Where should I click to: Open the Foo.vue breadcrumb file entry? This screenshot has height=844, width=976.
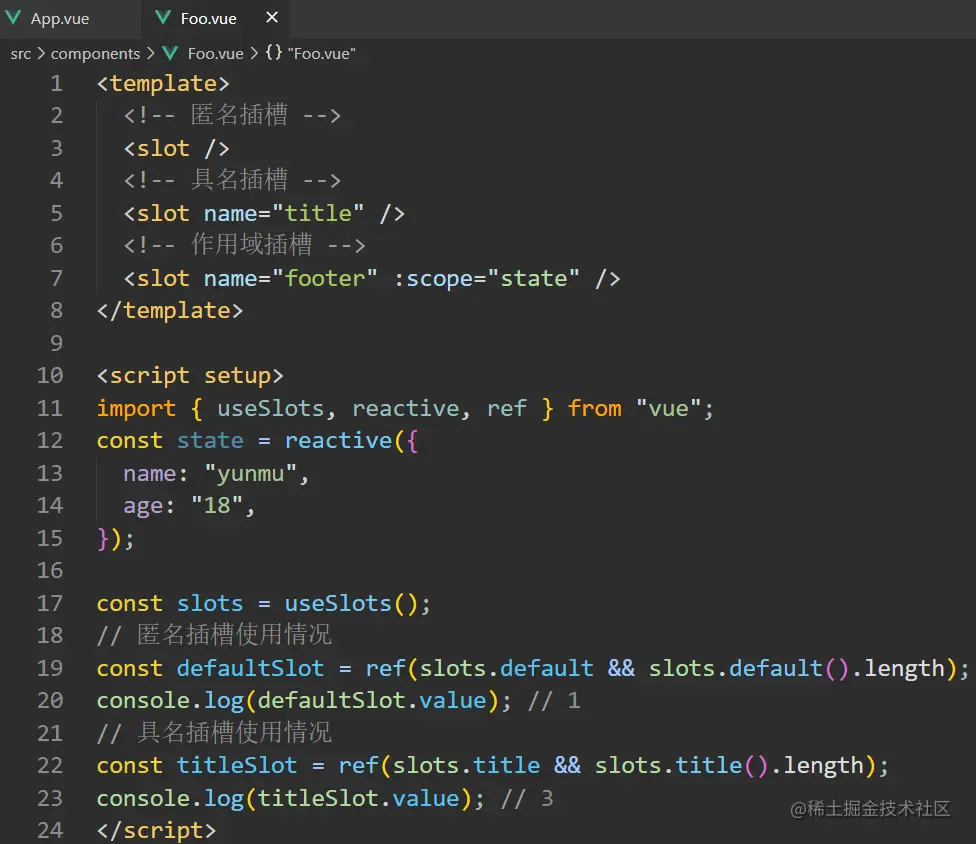pyautogui.click(x=215, y=54)
